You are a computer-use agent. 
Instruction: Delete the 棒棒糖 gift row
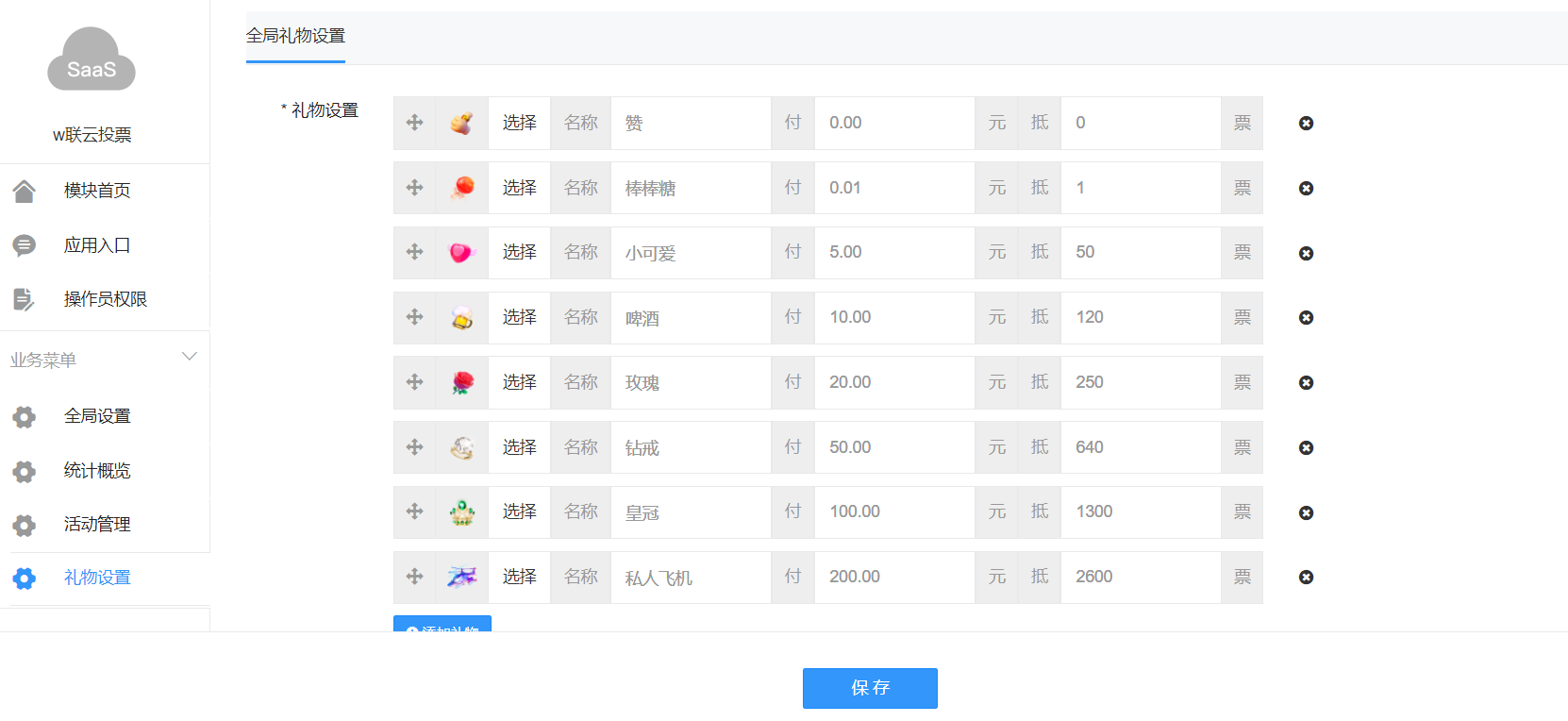(1306, 189)
